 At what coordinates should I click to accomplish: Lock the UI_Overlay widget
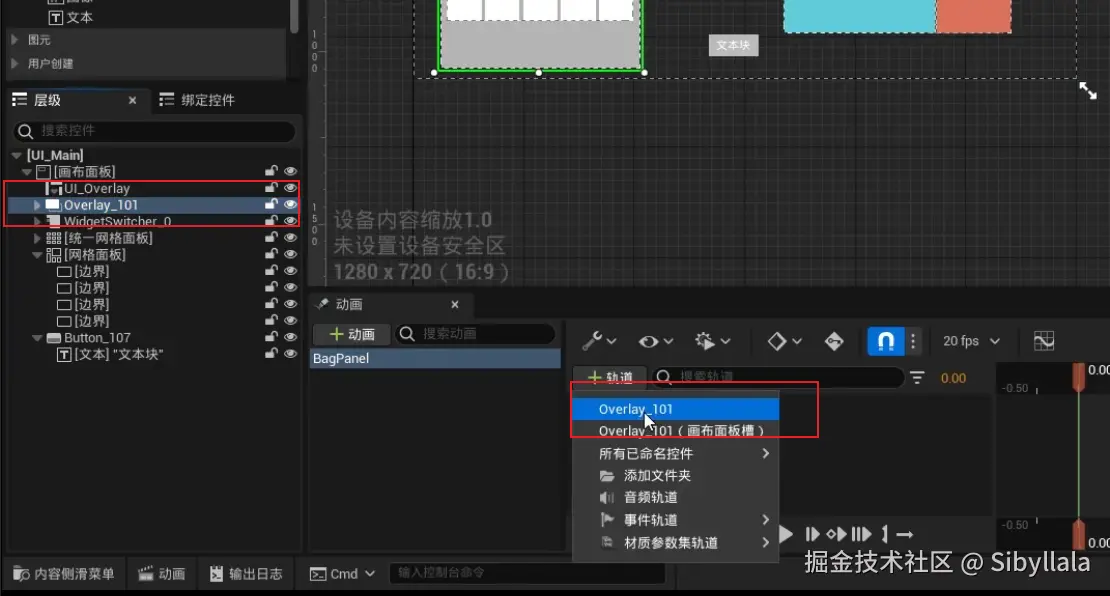click(271, 188)
